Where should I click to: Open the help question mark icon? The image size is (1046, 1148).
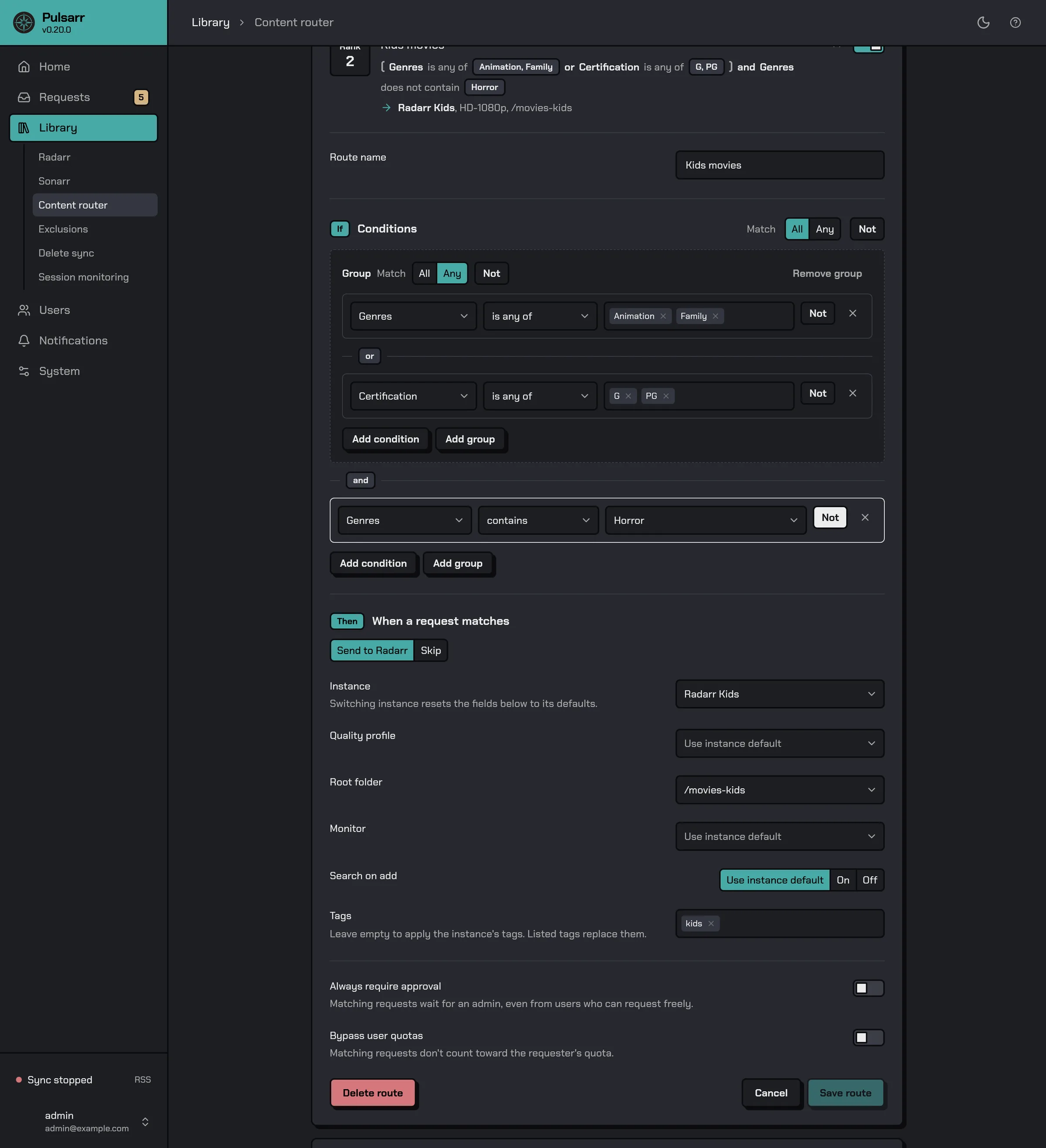tap(1015, 22)
